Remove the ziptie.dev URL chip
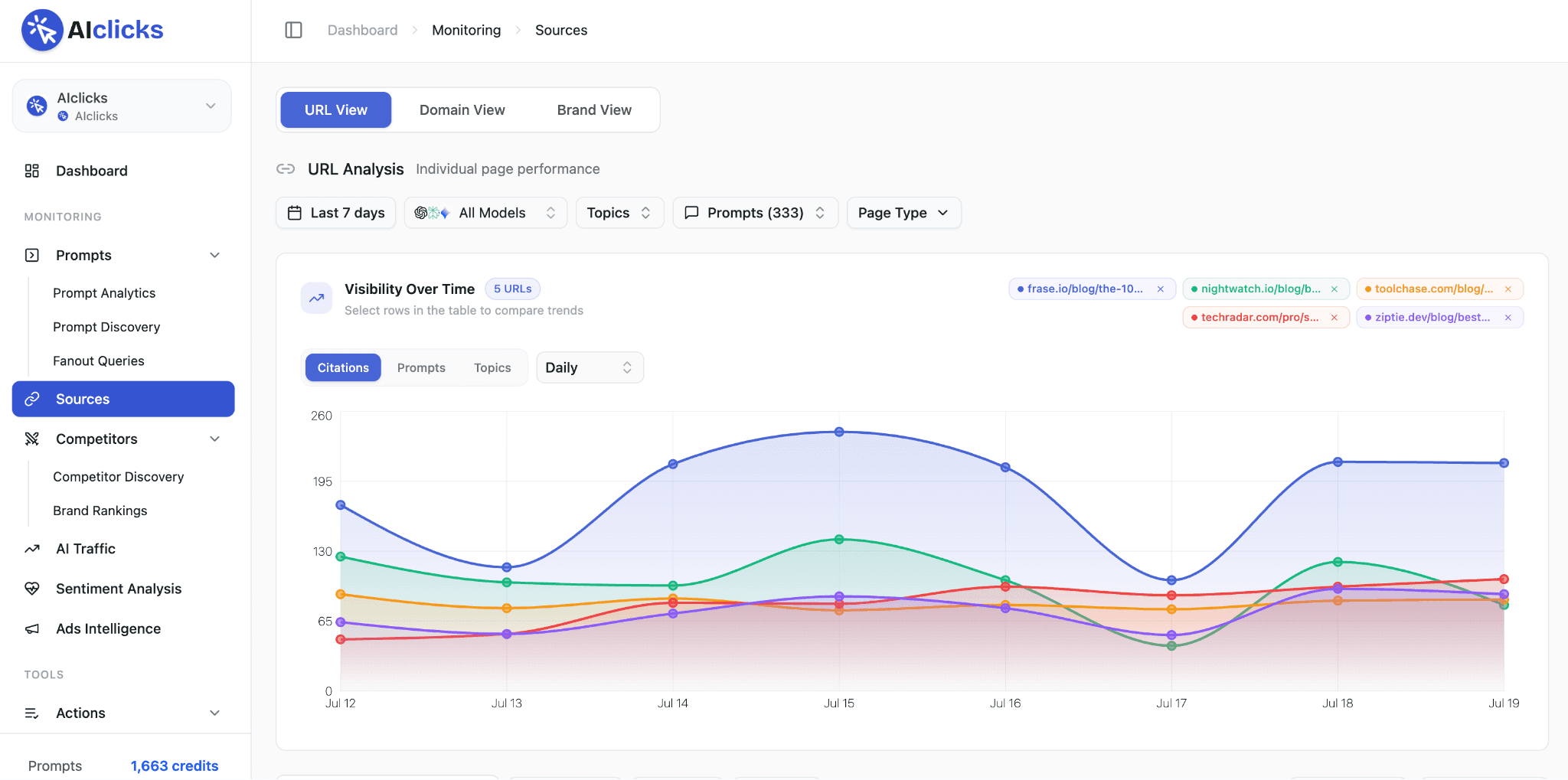Viewport: 1568px width, 780px height. pos(1508,317)
